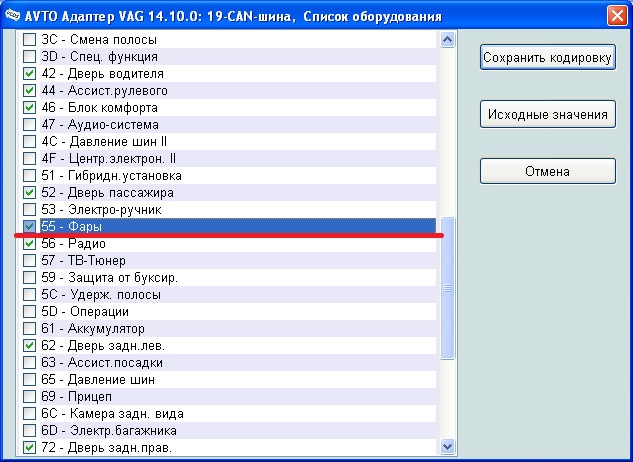Screen dimensions: 633x462
Task: Uncheck 44 - Ассист.рулевого checkbox
Action: [29, 90]
